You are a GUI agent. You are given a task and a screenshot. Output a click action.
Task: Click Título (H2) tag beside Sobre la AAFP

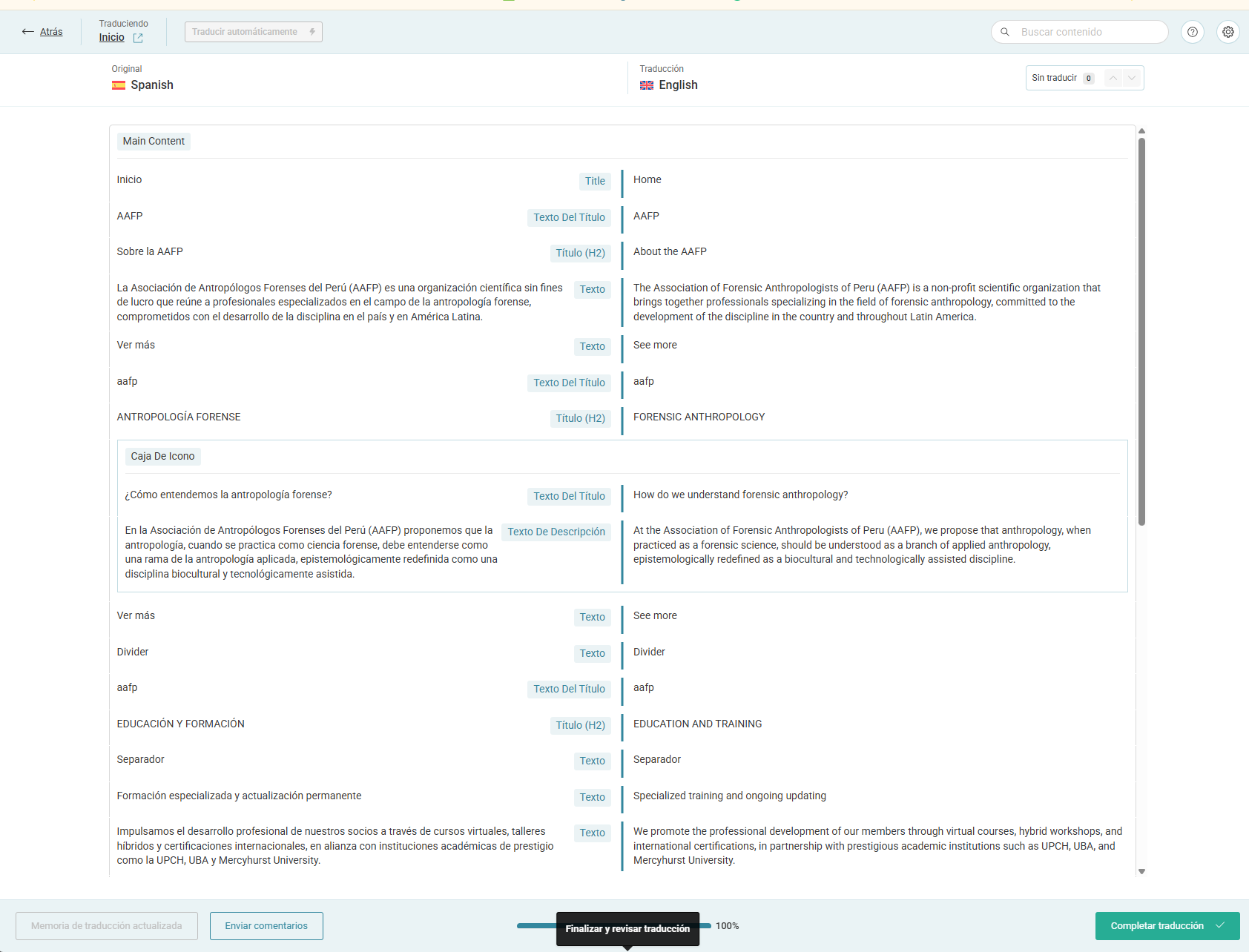point(581,253)
